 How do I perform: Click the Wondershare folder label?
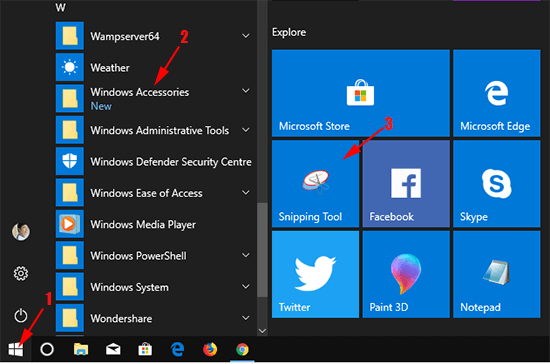[x=121, y=318]
